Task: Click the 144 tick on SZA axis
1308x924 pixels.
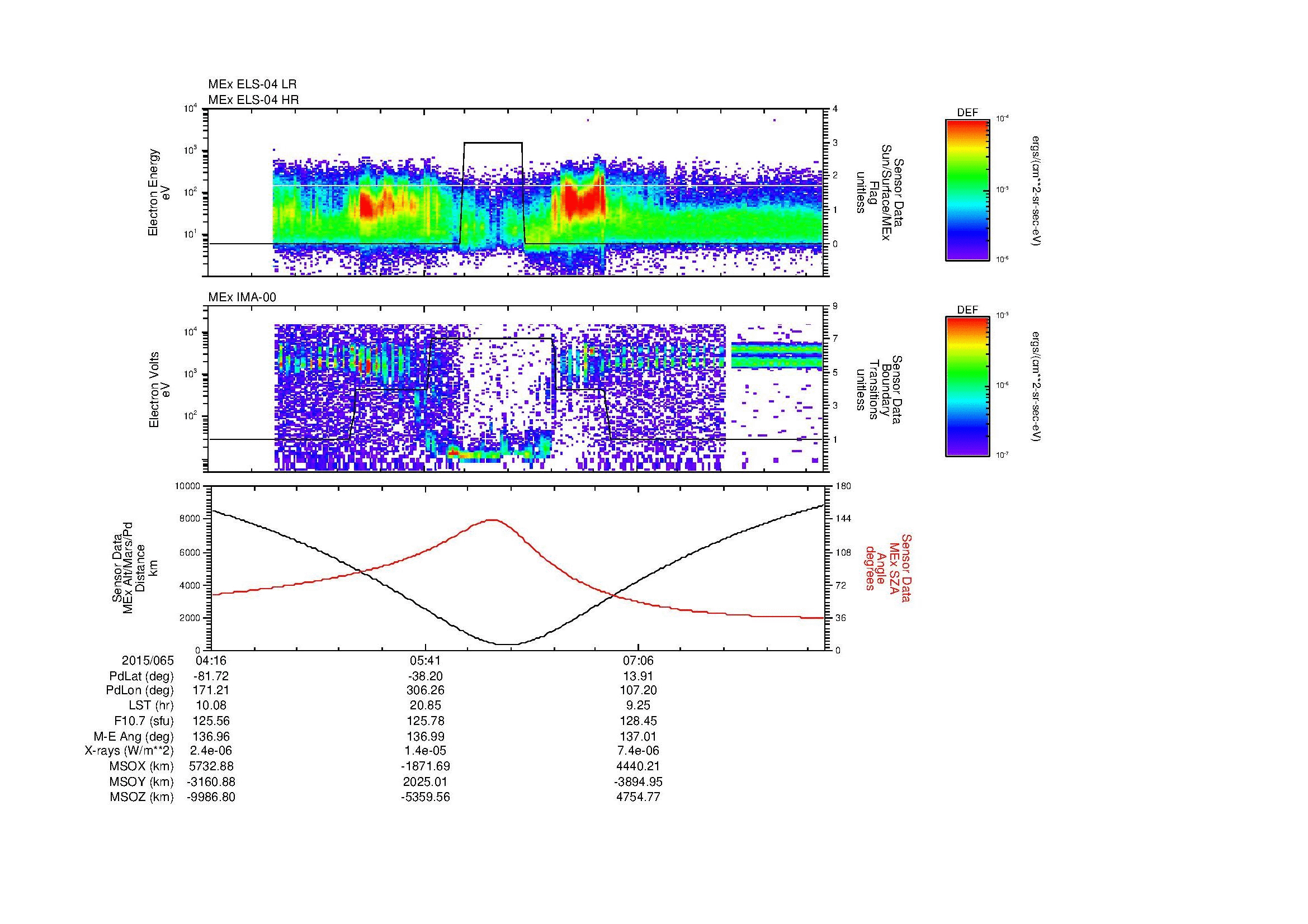Action: [x=843, y=519]
